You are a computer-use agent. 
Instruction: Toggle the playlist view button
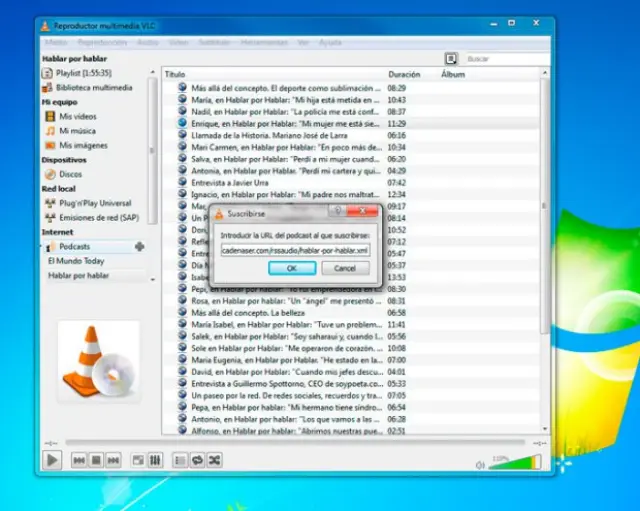pyautogui.click(x=180, y=460)
